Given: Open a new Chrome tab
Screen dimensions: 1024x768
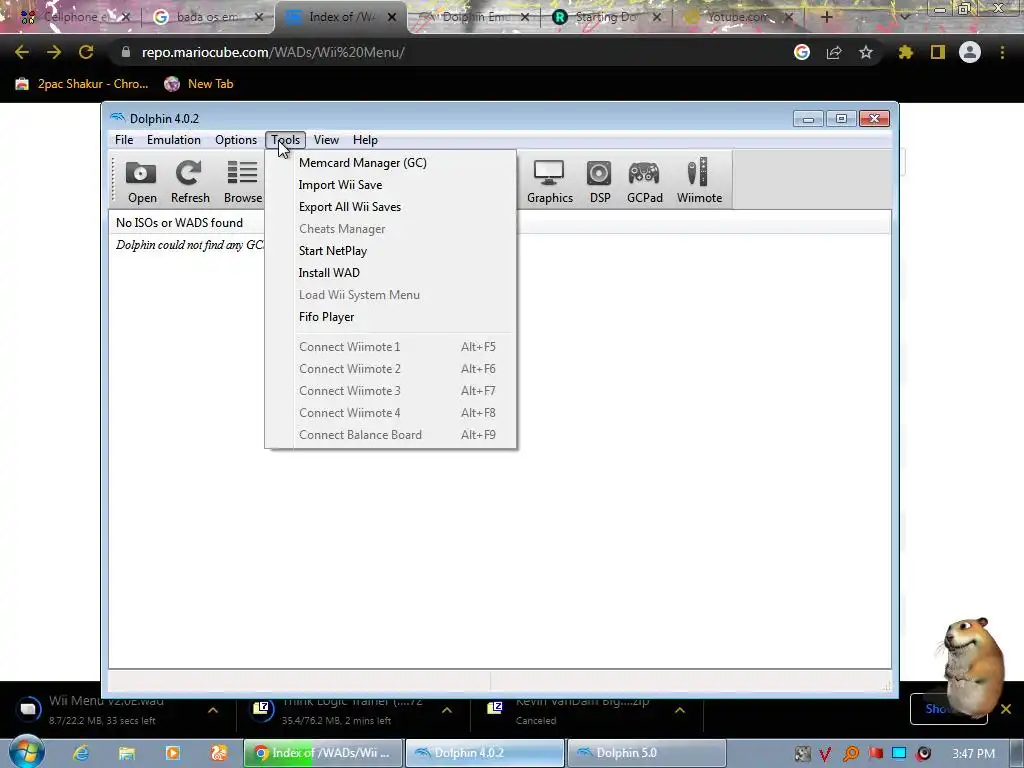Looking at the screenshot, I should coord(826,17).
